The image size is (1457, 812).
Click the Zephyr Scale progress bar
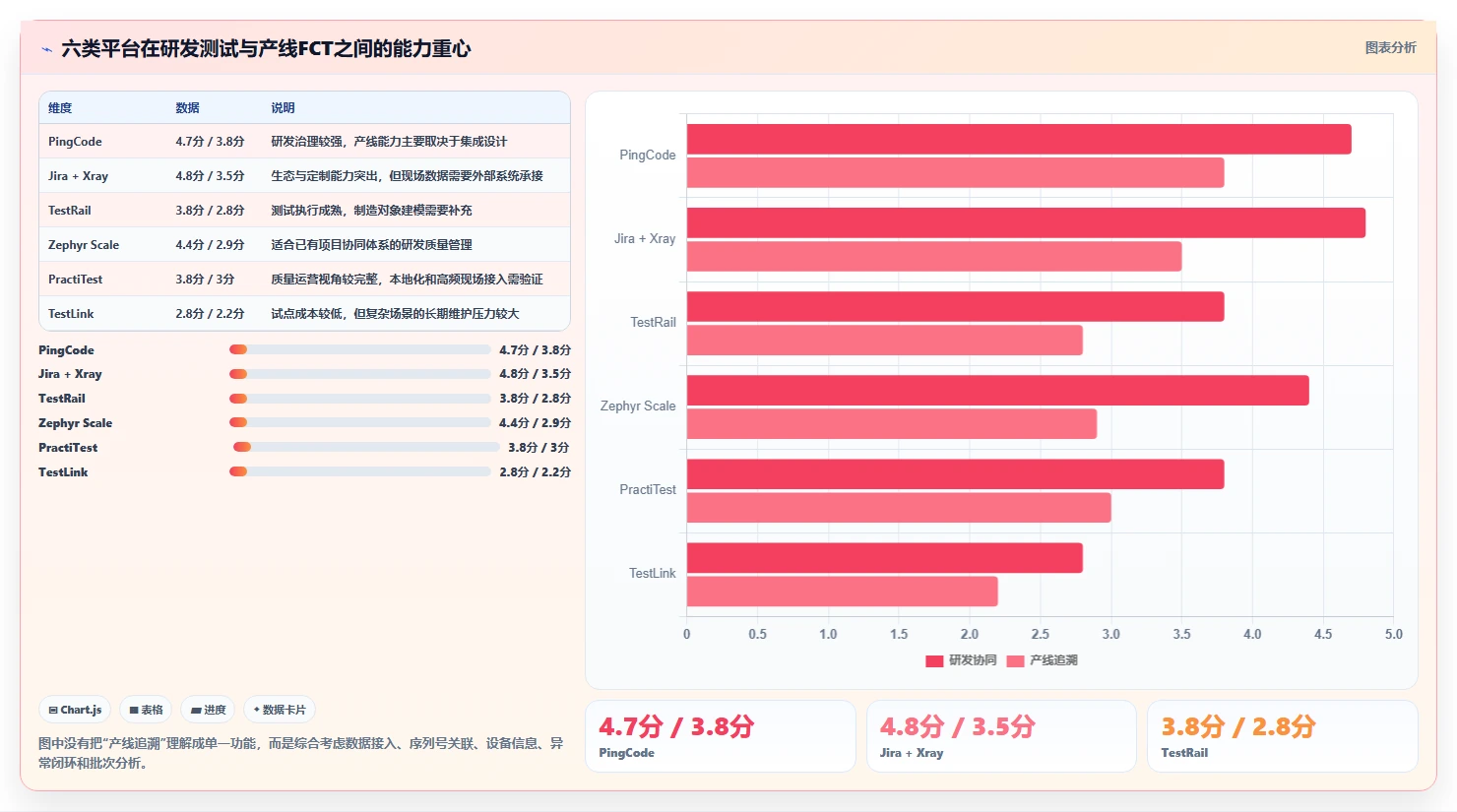tap(360, 423)
